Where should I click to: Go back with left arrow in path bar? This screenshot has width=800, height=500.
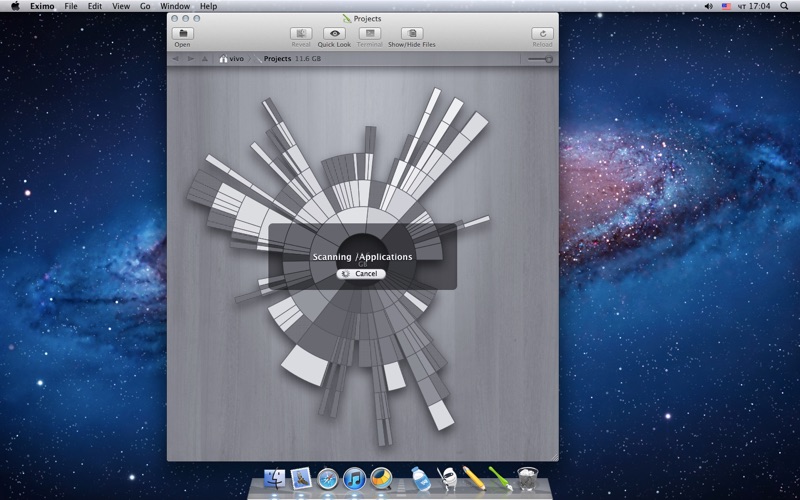pyautogui.click(x=176, y=59)
